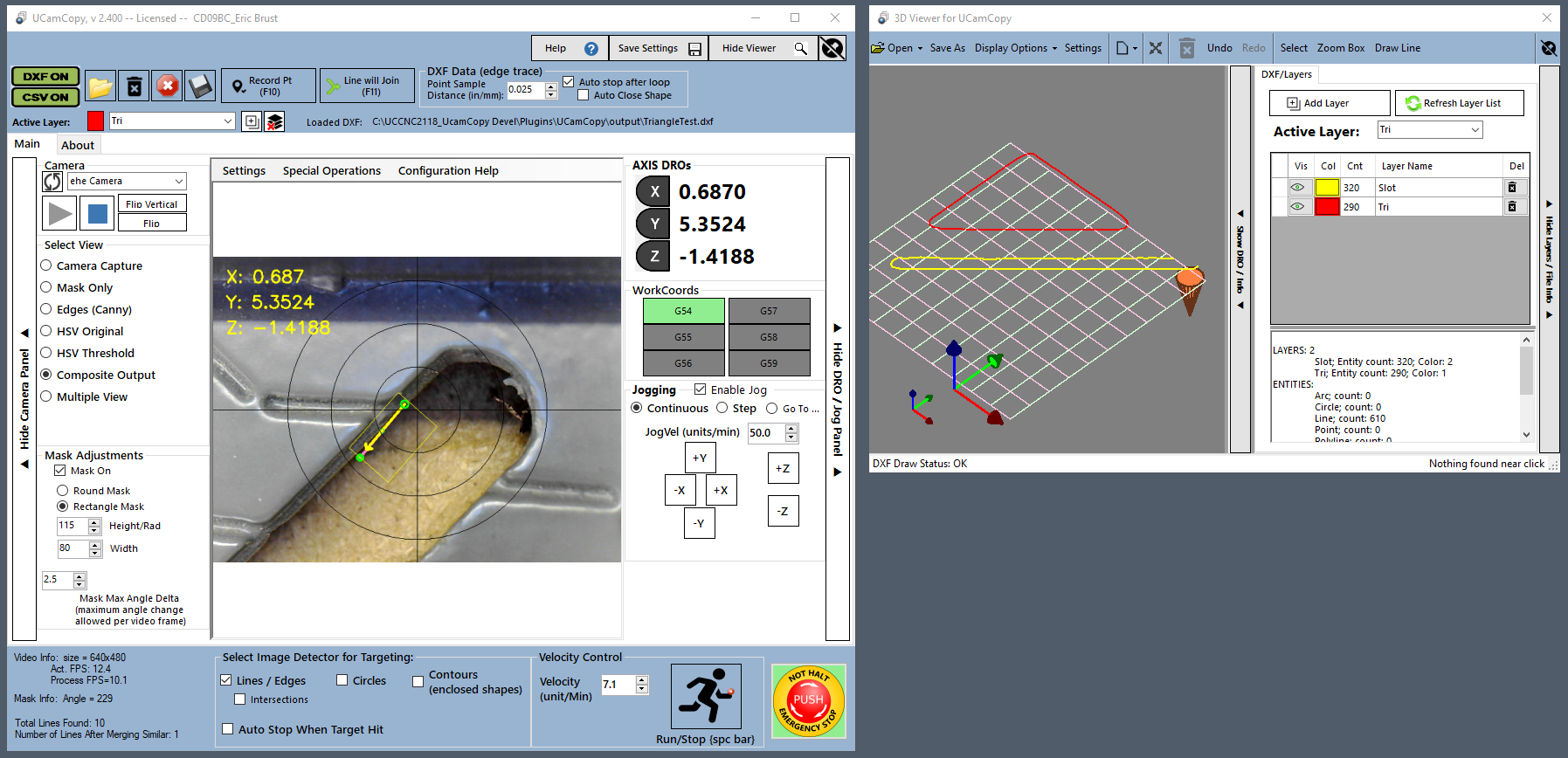The image size is (1568, 758).
Task: Click Refresh Layer List button
Action: (x=1459, y=103)
